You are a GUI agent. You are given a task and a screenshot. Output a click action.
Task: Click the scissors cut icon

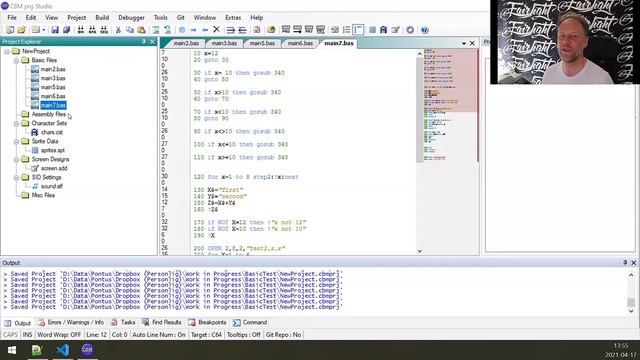[118, 30]
